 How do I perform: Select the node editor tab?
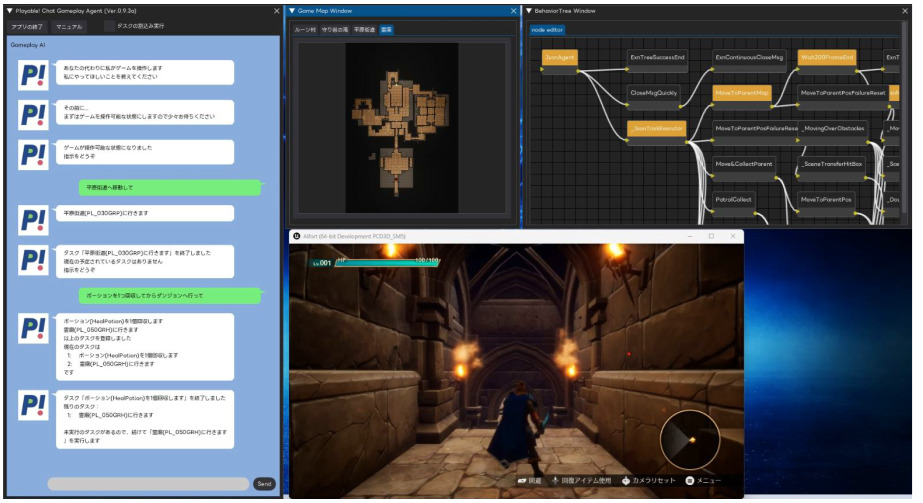click(x=547, y=29)
